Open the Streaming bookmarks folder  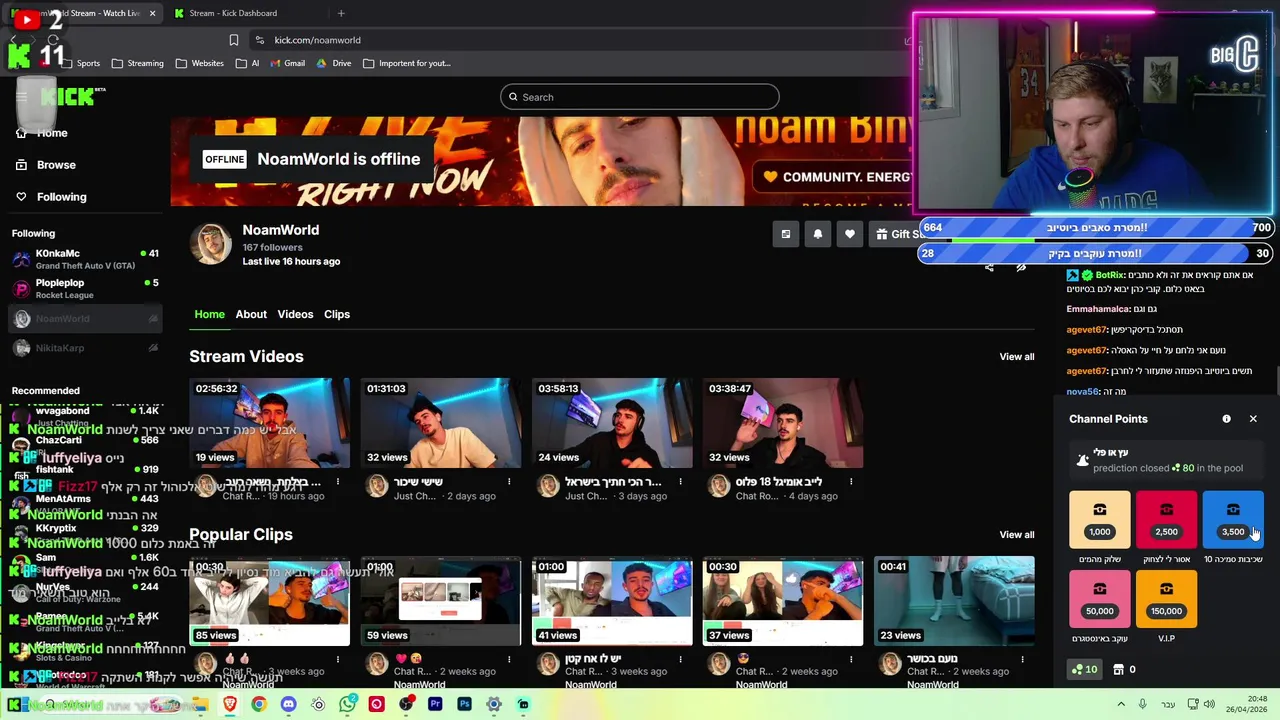point(138,63)
